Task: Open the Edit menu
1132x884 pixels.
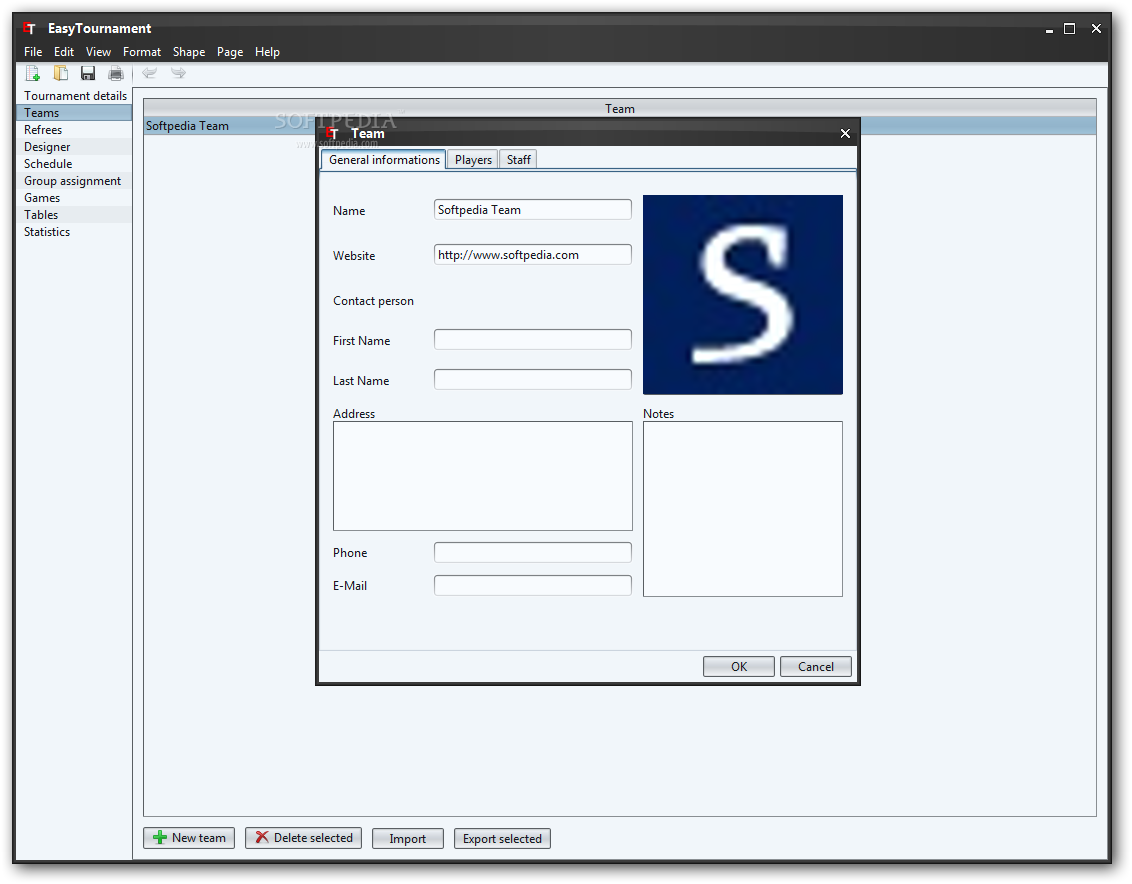Action: click(64, 52)
